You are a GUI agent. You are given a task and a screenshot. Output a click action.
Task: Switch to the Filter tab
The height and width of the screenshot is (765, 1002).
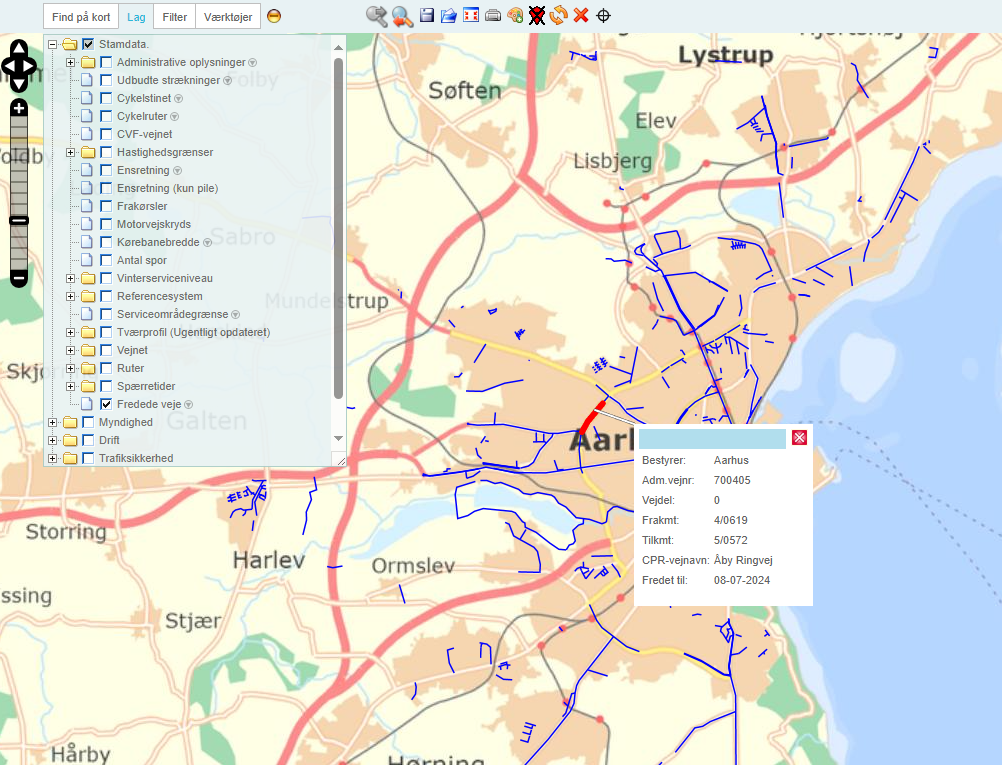(x=174, y=17)
